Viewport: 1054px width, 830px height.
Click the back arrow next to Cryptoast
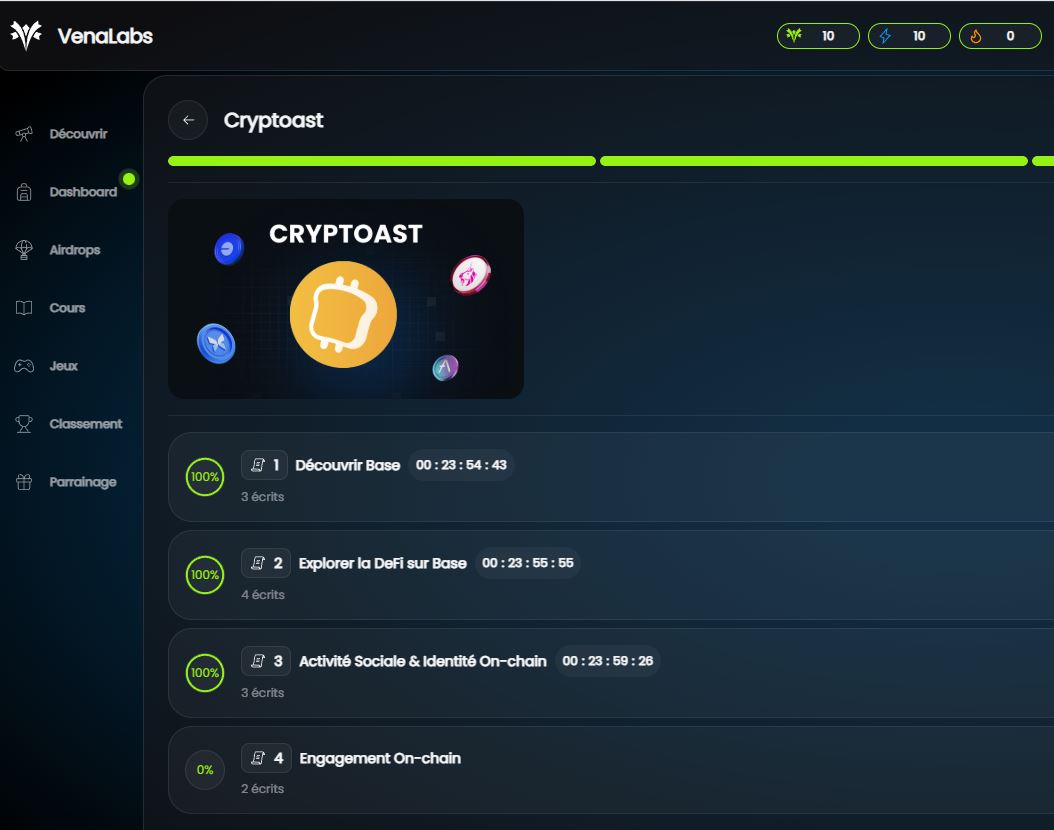(x=188, y=119)
